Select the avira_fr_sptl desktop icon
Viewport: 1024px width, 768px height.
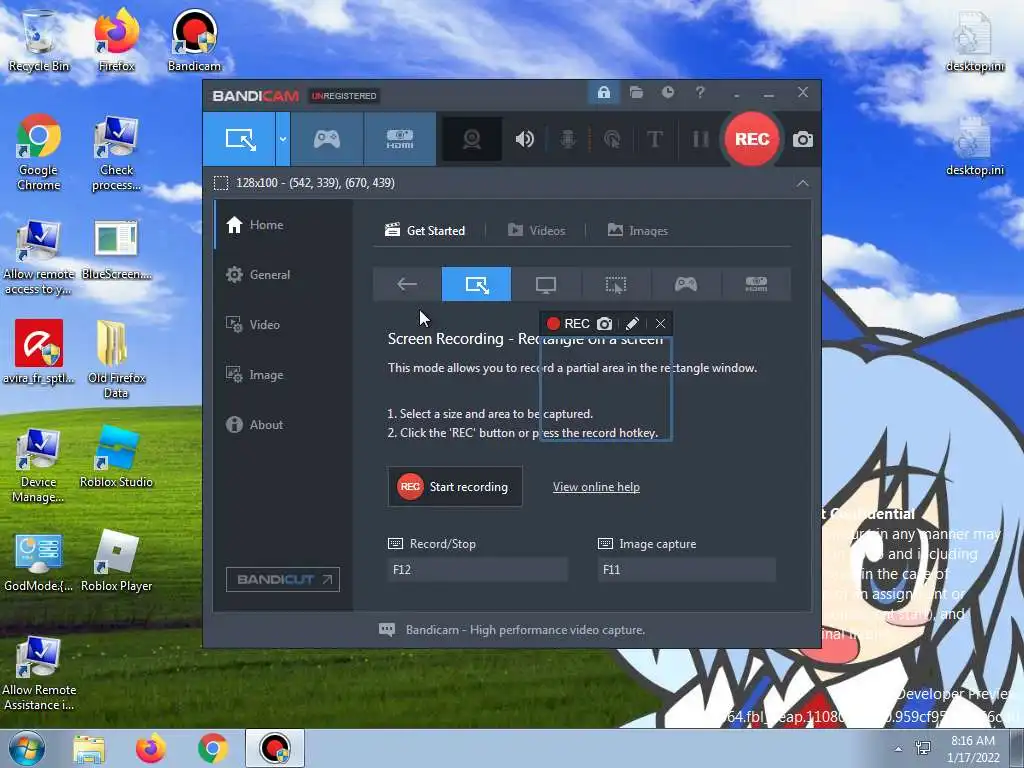click(39, 351)
